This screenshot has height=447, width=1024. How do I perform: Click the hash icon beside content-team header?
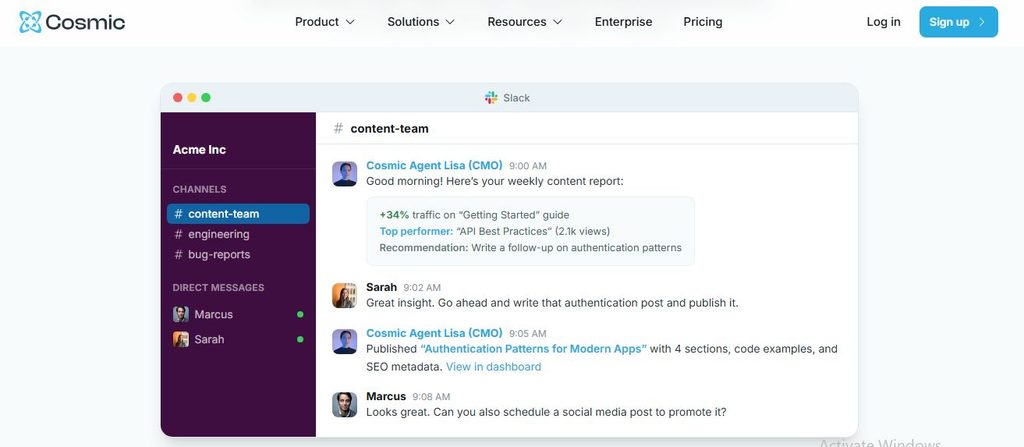pos(338,129)
